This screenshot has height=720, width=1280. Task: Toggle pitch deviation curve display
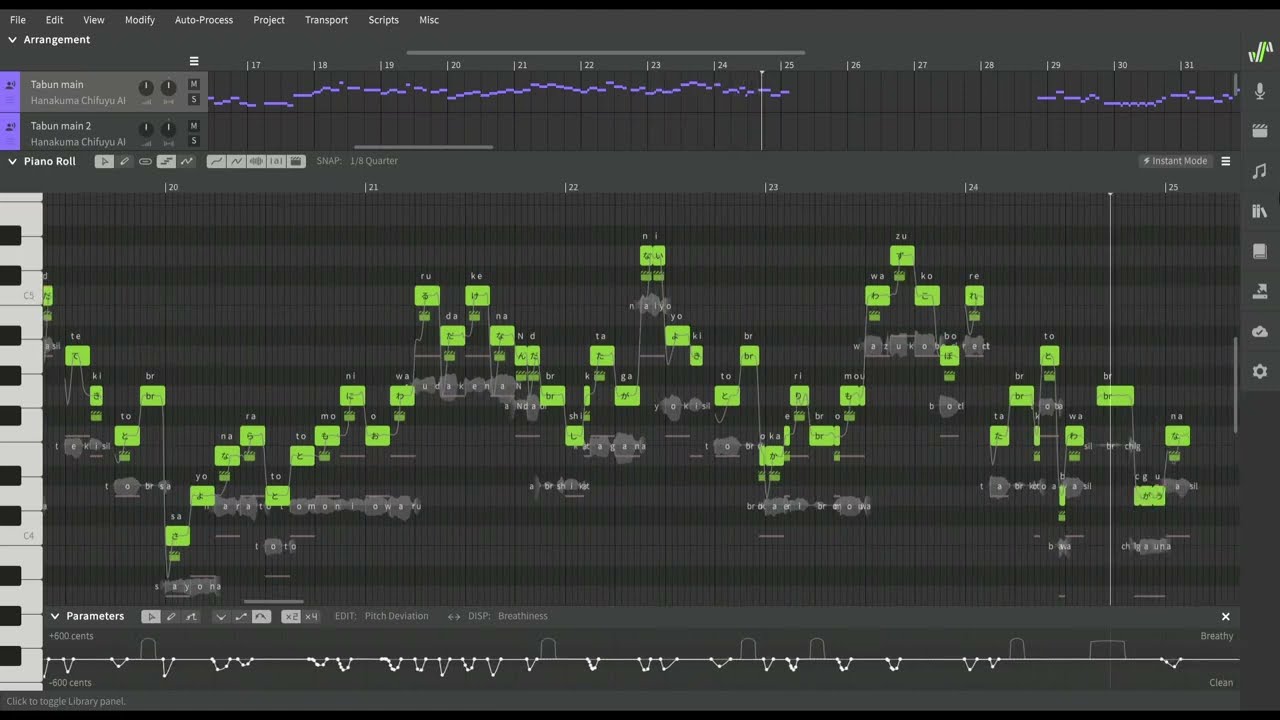click(x=236, y=161)
